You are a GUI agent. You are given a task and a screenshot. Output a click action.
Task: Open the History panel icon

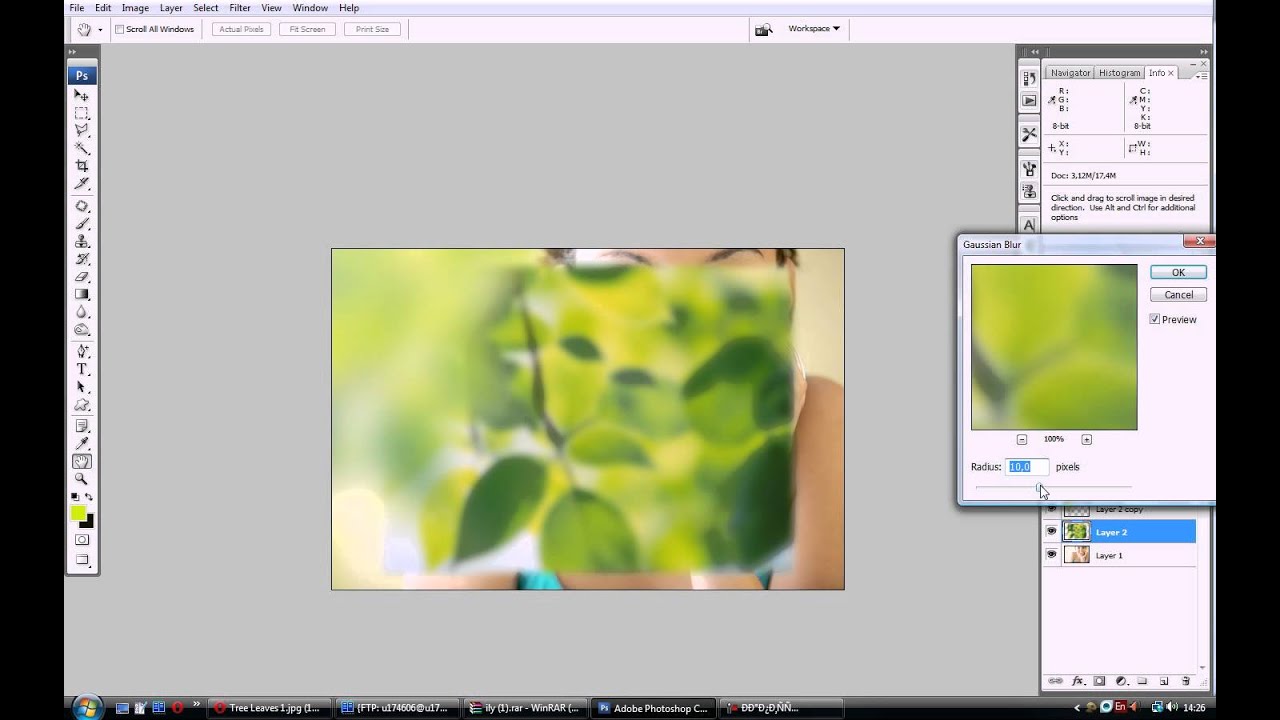tap(1029, 78)
